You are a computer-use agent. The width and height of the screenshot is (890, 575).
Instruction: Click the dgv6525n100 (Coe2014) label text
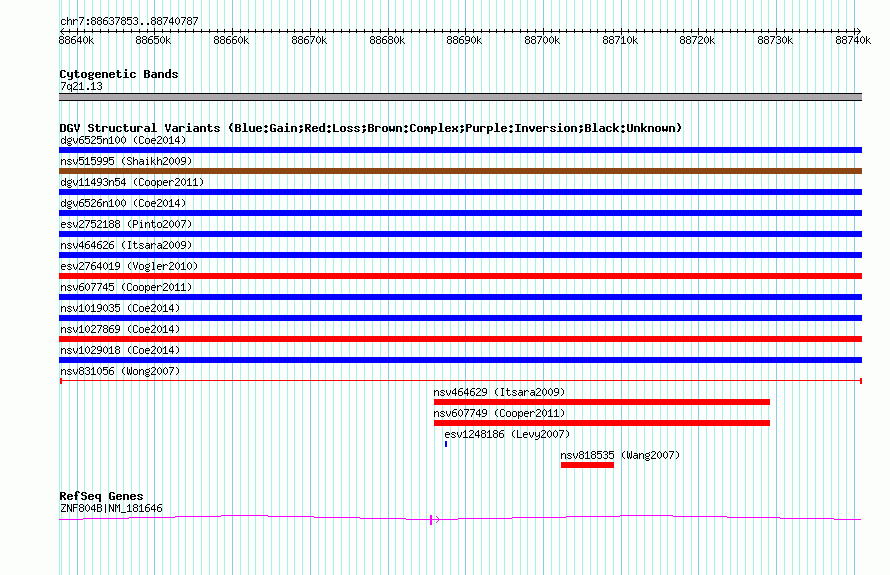pos(123,140)
